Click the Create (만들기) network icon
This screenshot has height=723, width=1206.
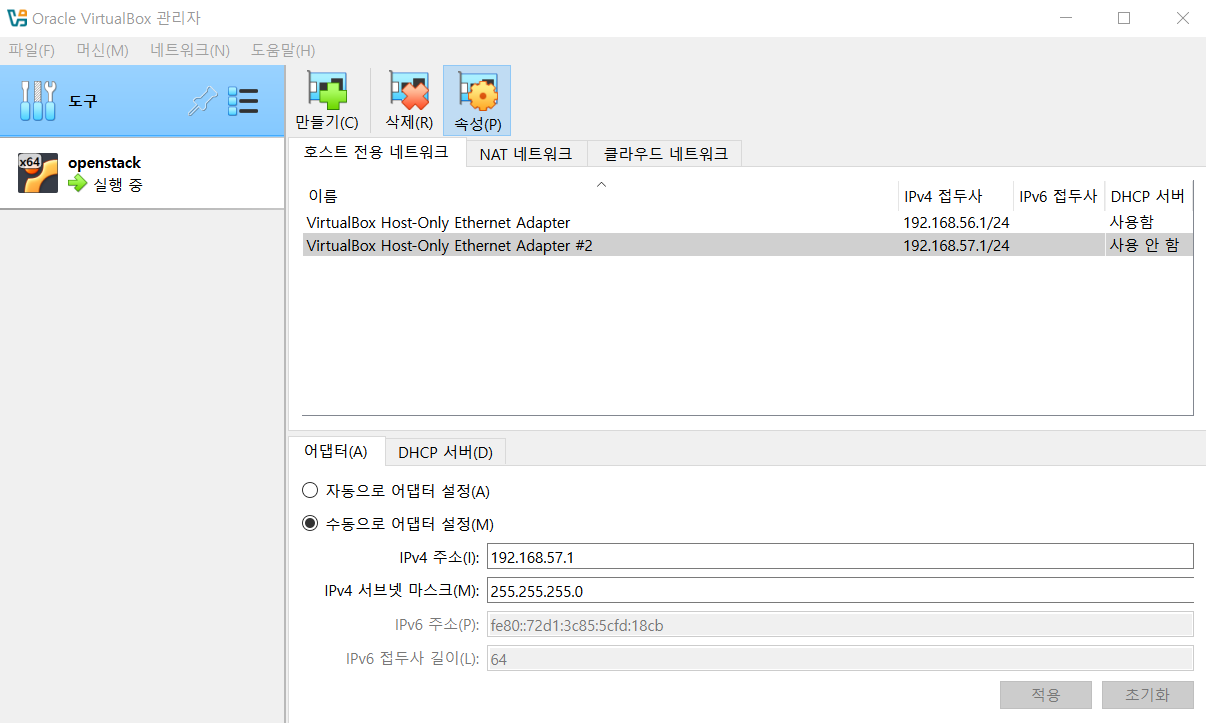point(327,91)
